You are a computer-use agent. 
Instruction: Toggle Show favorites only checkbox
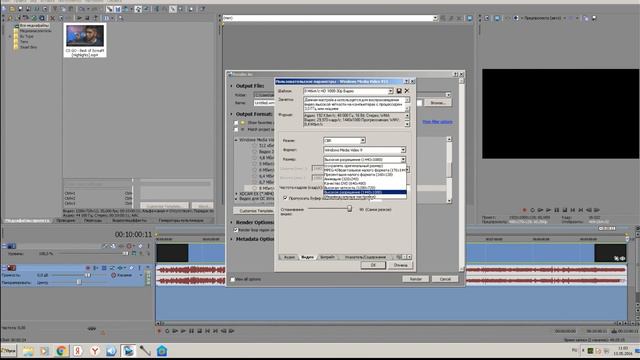pos(236,122)
